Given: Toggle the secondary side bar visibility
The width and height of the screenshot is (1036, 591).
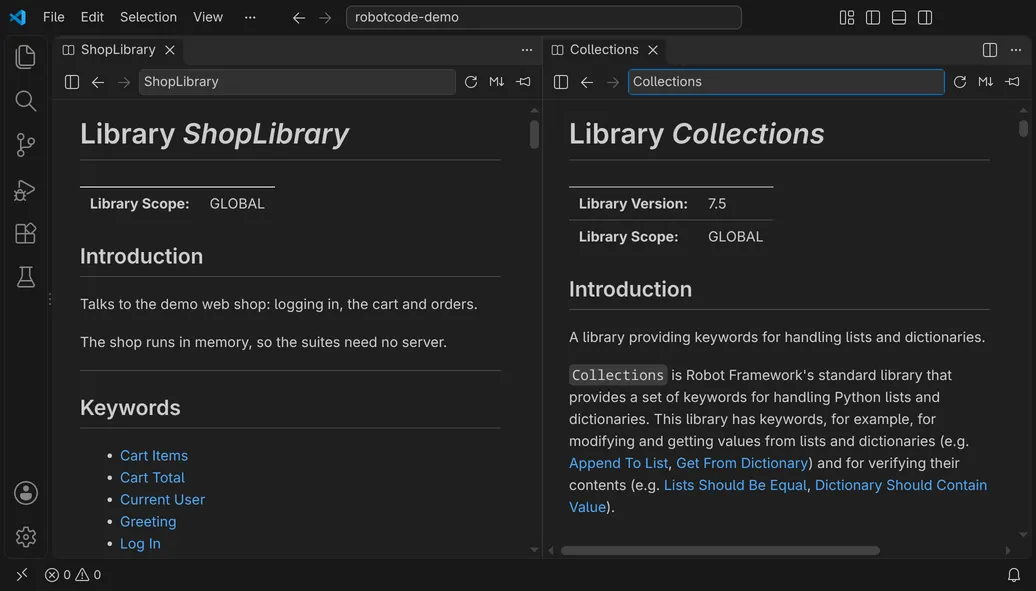Looking at the screenshot, I should (925, 17).
